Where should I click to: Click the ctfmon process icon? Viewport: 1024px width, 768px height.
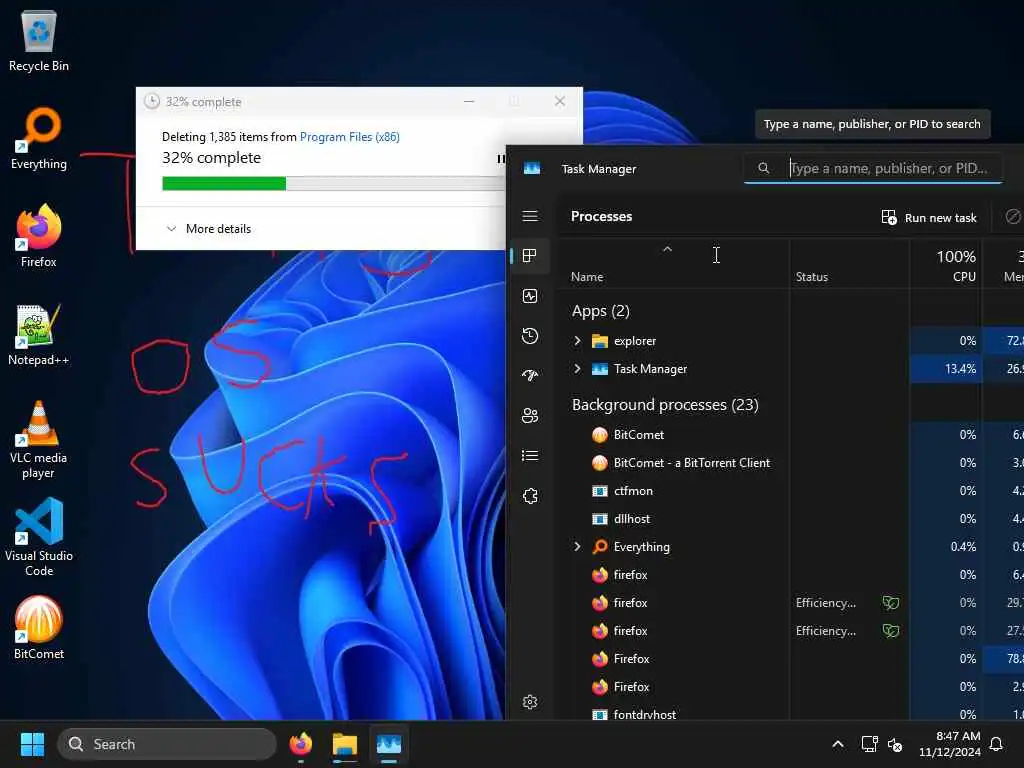point(600,491)
